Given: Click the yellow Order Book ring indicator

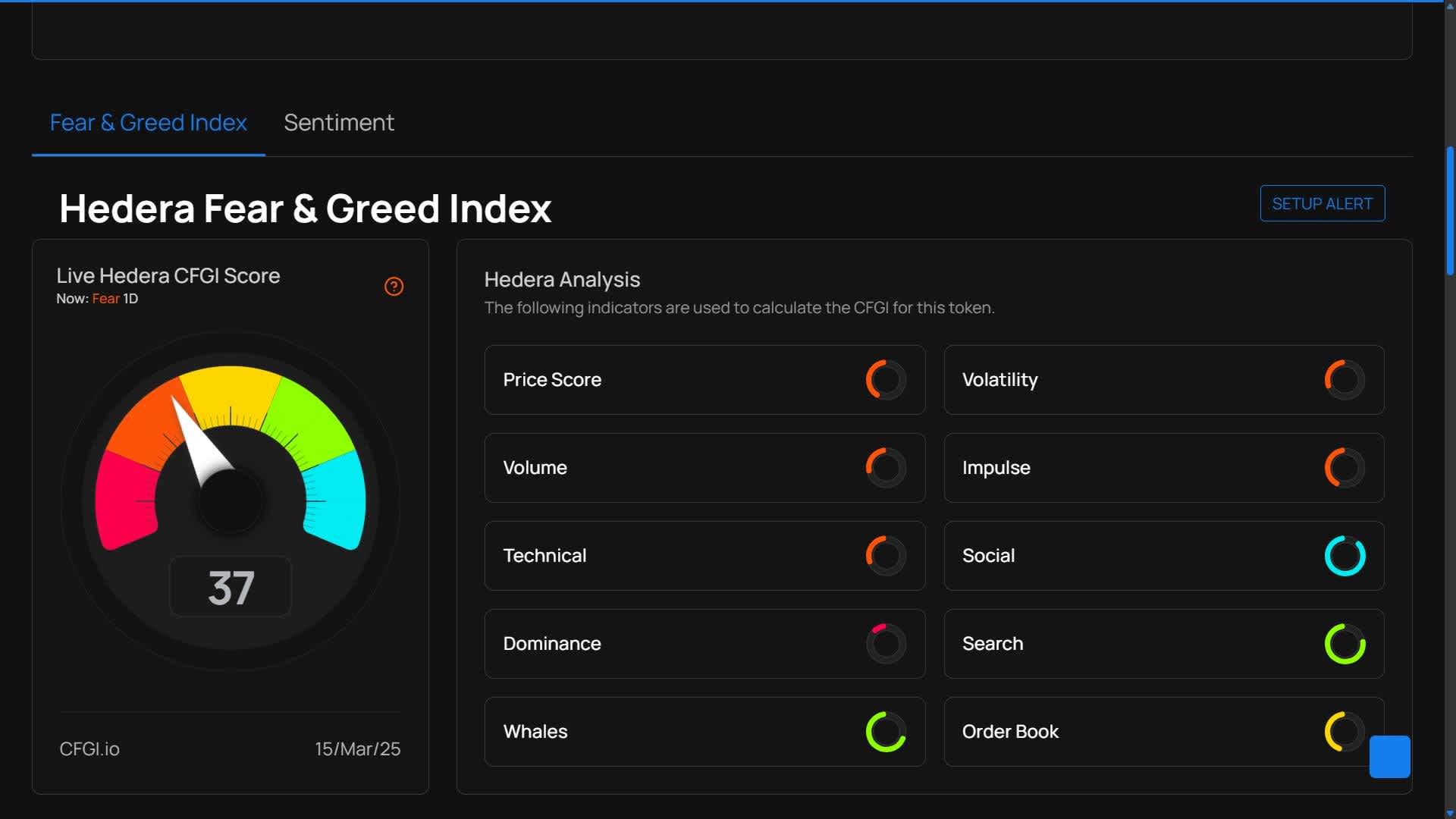Looking at the screenshot, I should coord(1345,732).
